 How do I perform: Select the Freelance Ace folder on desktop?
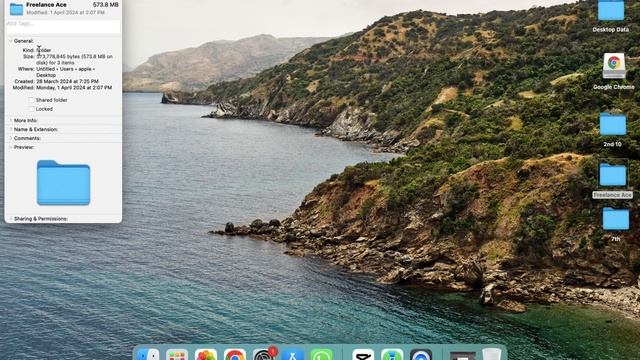(613, 175)
